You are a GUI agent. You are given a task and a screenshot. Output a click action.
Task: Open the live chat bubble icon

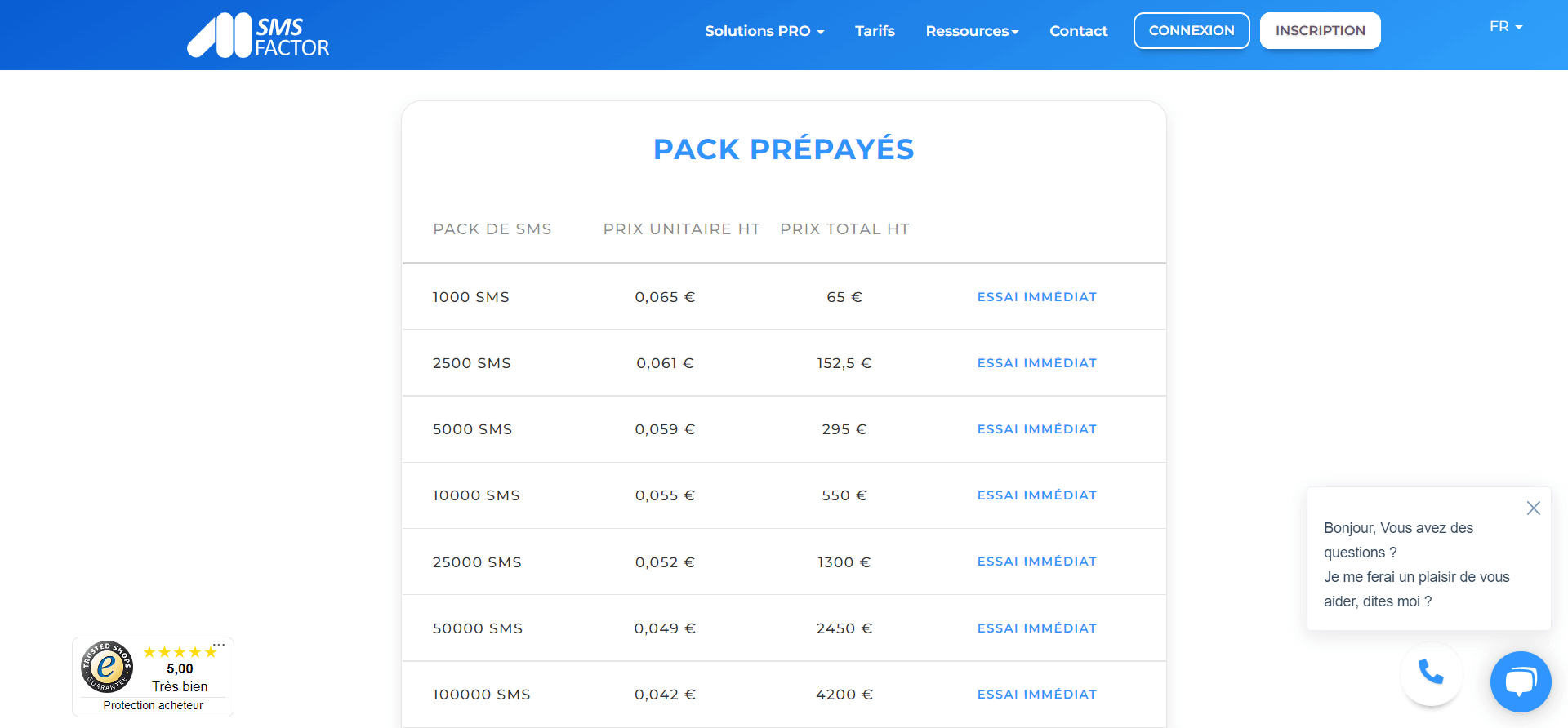coord(1520,681)
